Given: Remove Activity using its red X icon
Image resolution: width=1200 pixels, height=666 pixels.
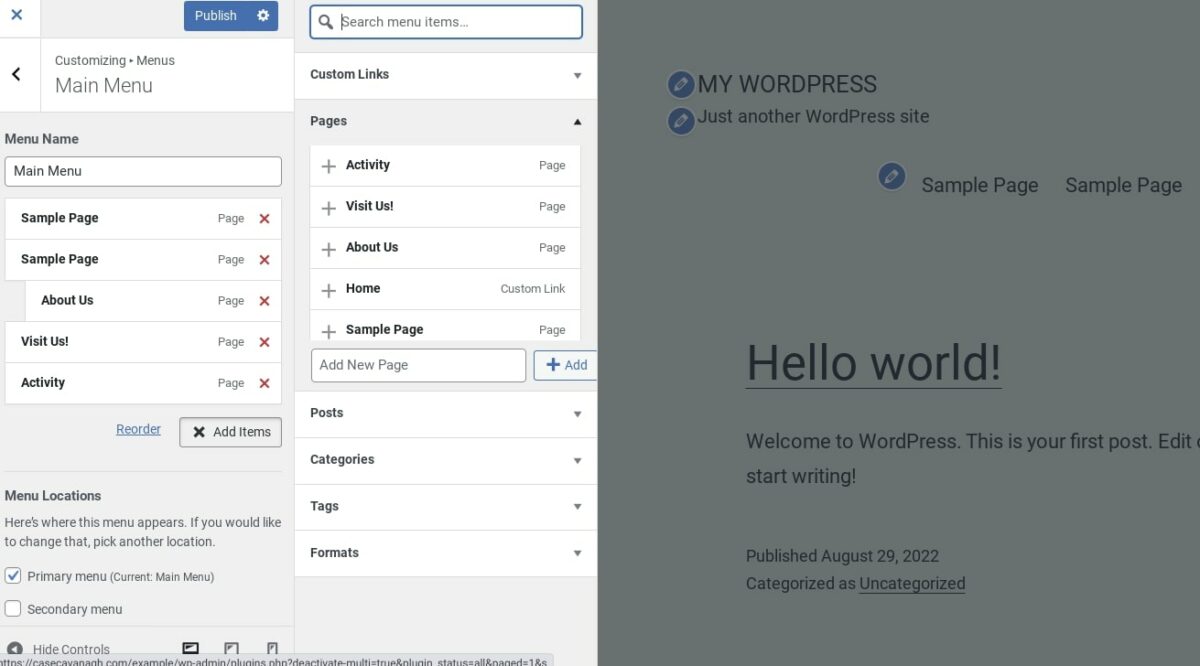Looking at the screenshot, I should [x=264, y=383].
